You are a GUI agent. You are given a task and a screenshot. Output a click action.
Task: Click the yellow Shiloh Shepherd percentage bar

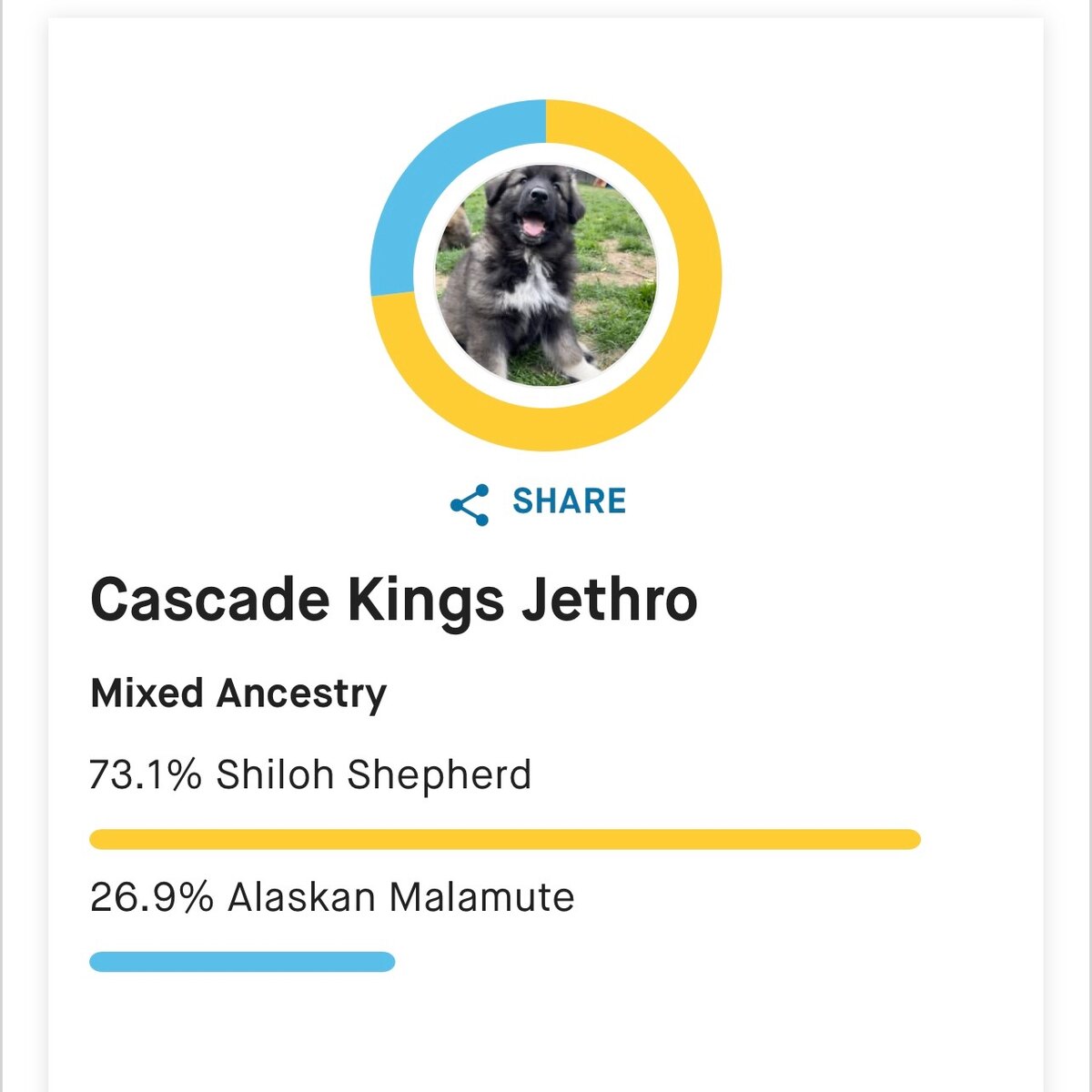[505, 839]
